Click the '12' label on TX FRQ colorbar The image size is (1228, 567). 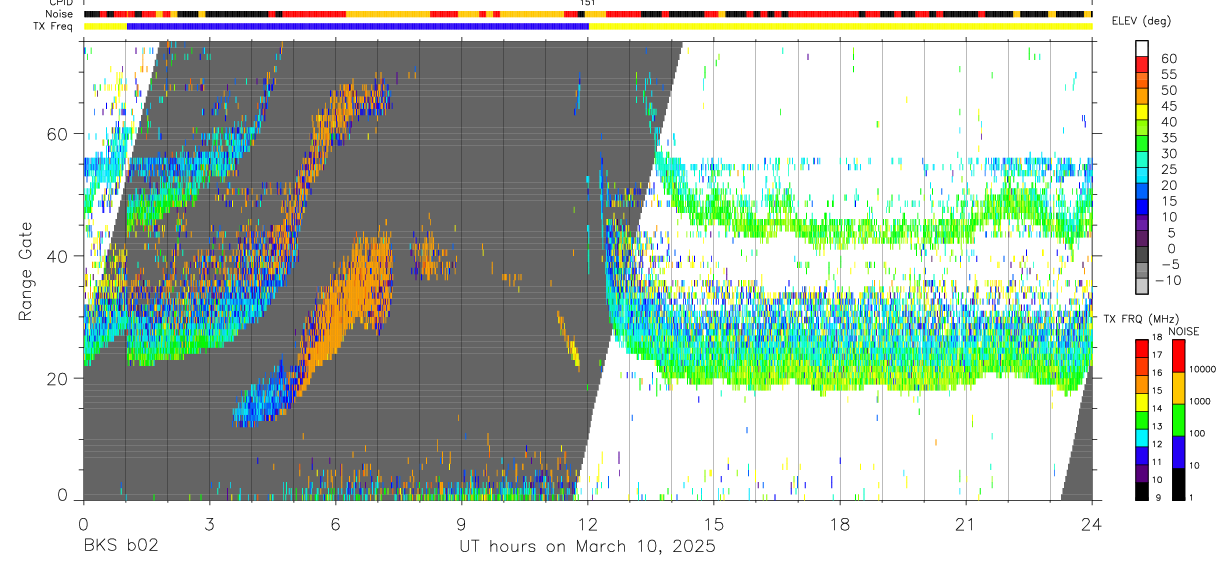tap(1157, 444)
